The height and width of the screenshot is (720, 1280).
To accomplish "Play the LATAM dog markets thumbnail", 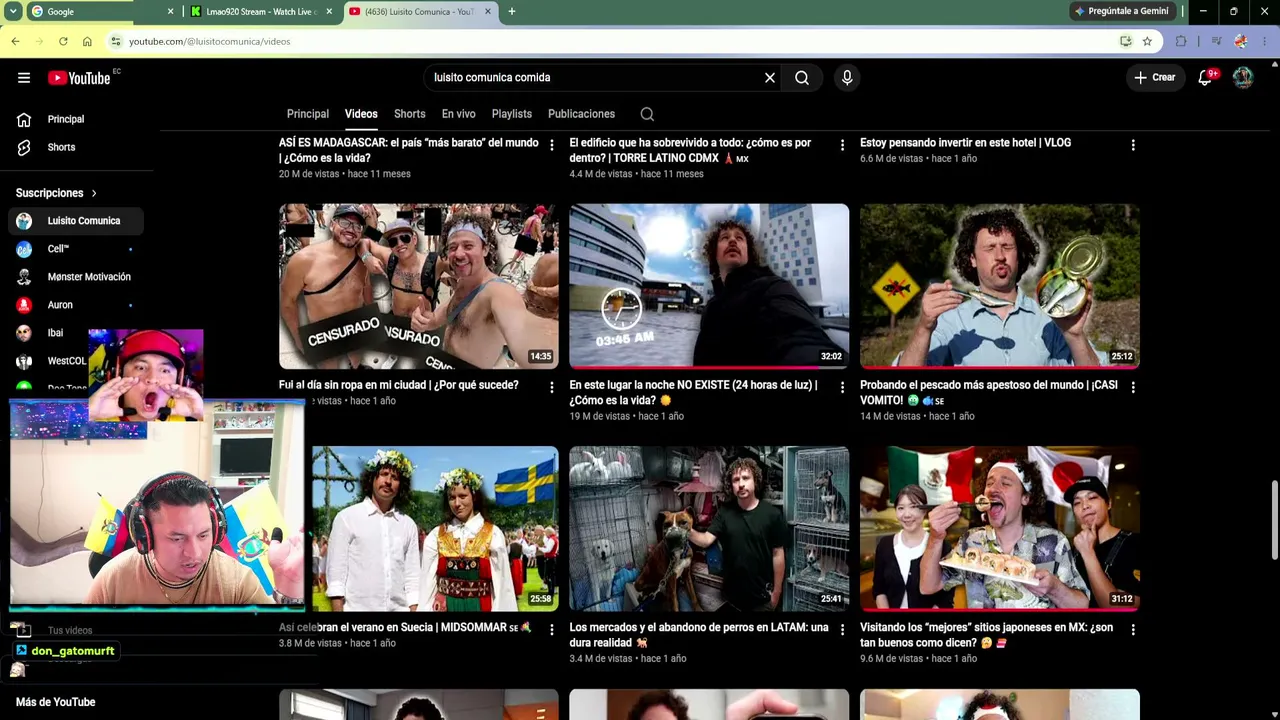I will point(709,529).
